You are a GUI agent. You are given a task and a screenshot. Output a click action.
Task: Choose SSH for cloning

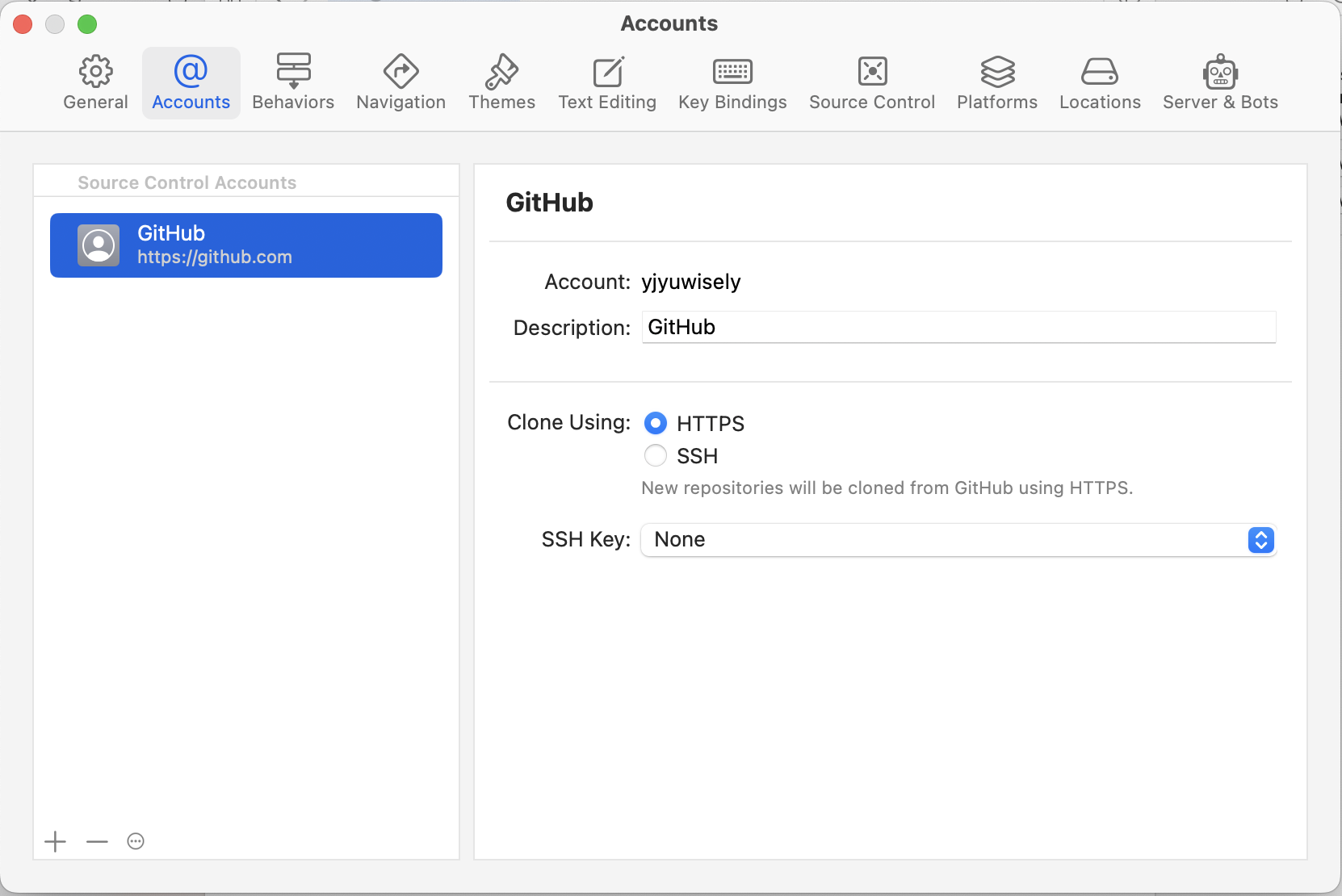(x=656, y=456)
